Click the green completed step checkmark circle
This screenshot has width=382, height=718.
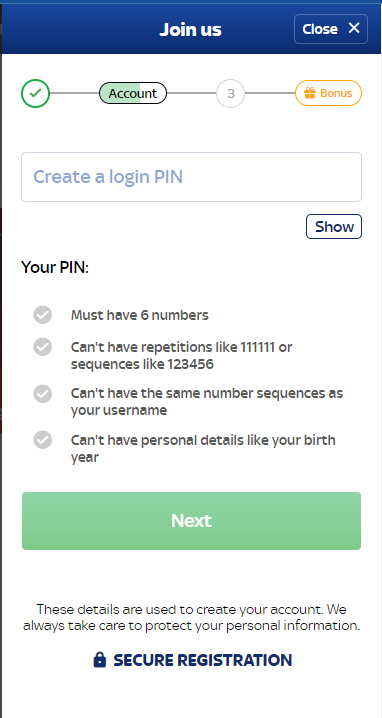[35, 93]
